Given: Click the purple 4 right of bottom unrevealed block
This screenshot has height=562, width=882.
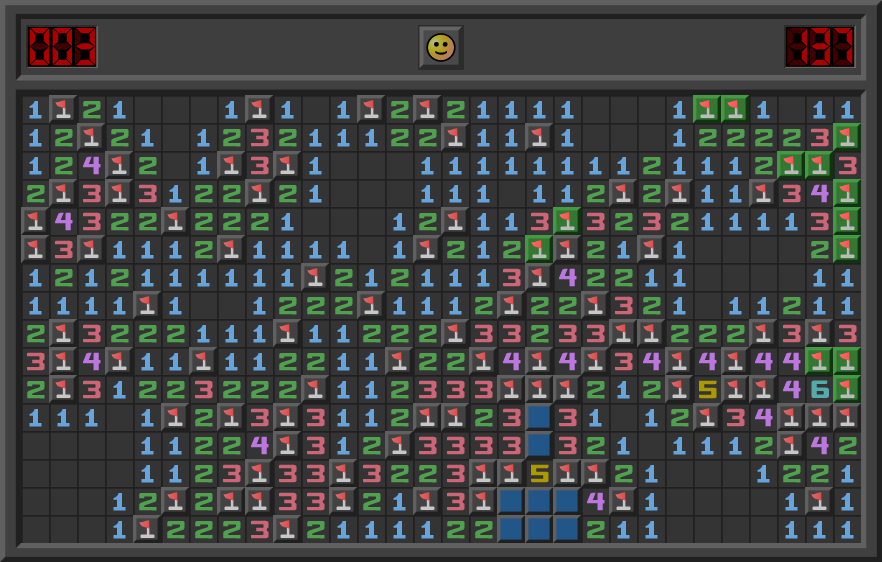Looking at the screenshot, I should click(x=595, y=501).
